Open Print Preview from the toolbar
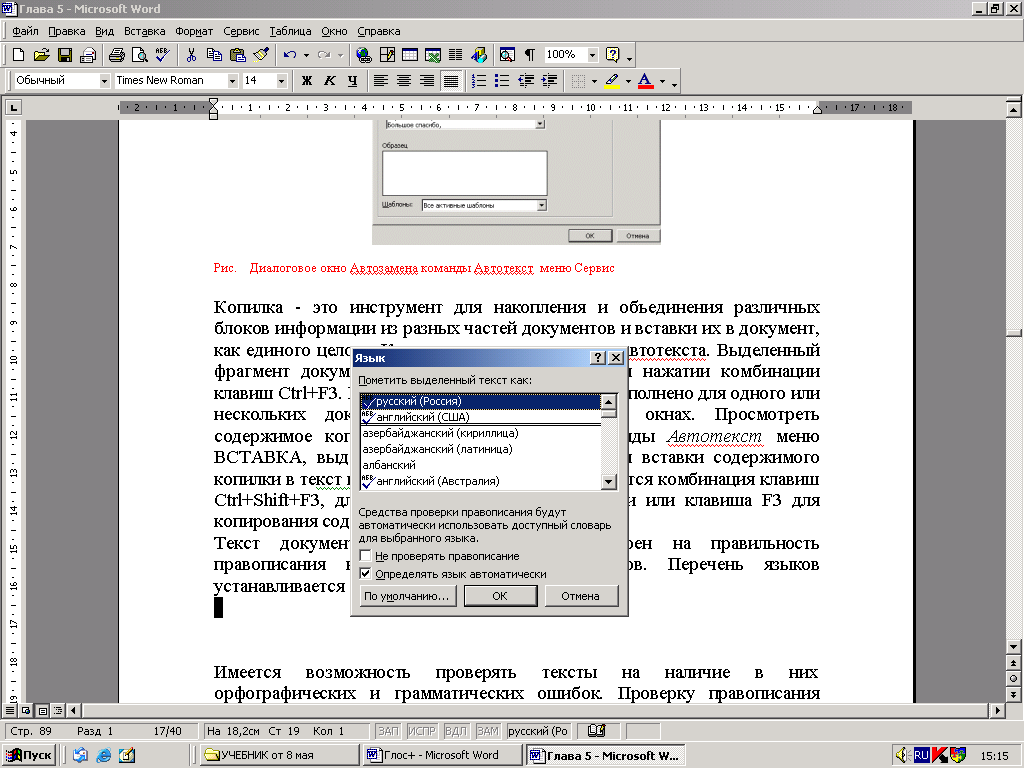The width and height of the screenshot is (1024, 768). [139, 55]
